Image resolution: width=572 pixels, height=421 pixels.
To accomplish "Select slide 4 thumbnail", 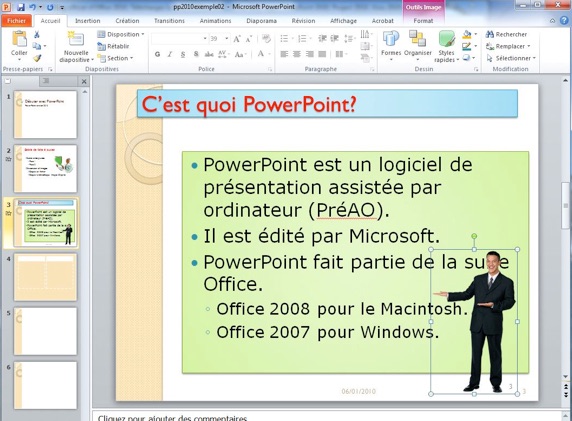I will coord(46,277).
